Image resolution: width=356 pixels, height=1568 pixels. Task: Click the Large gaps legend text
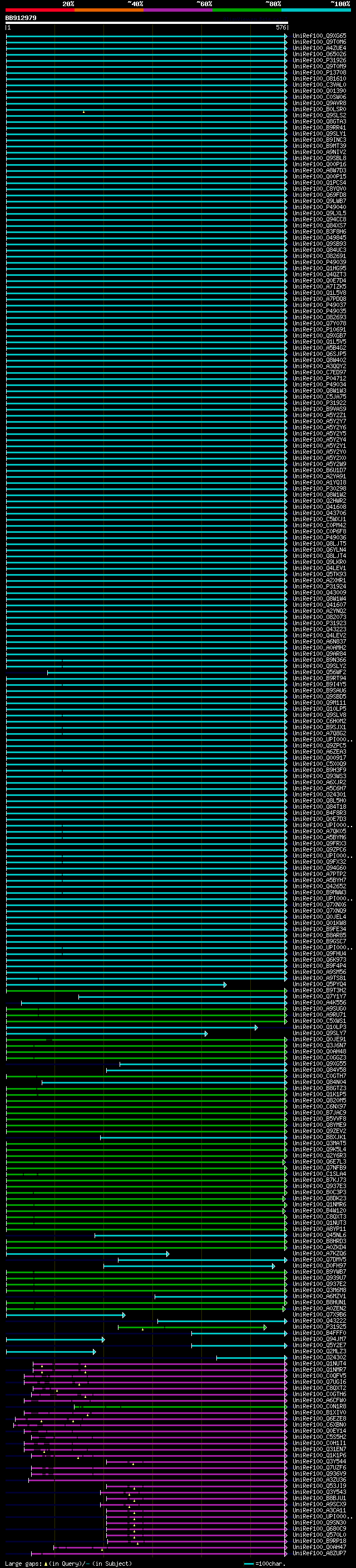pos(68,1564)
